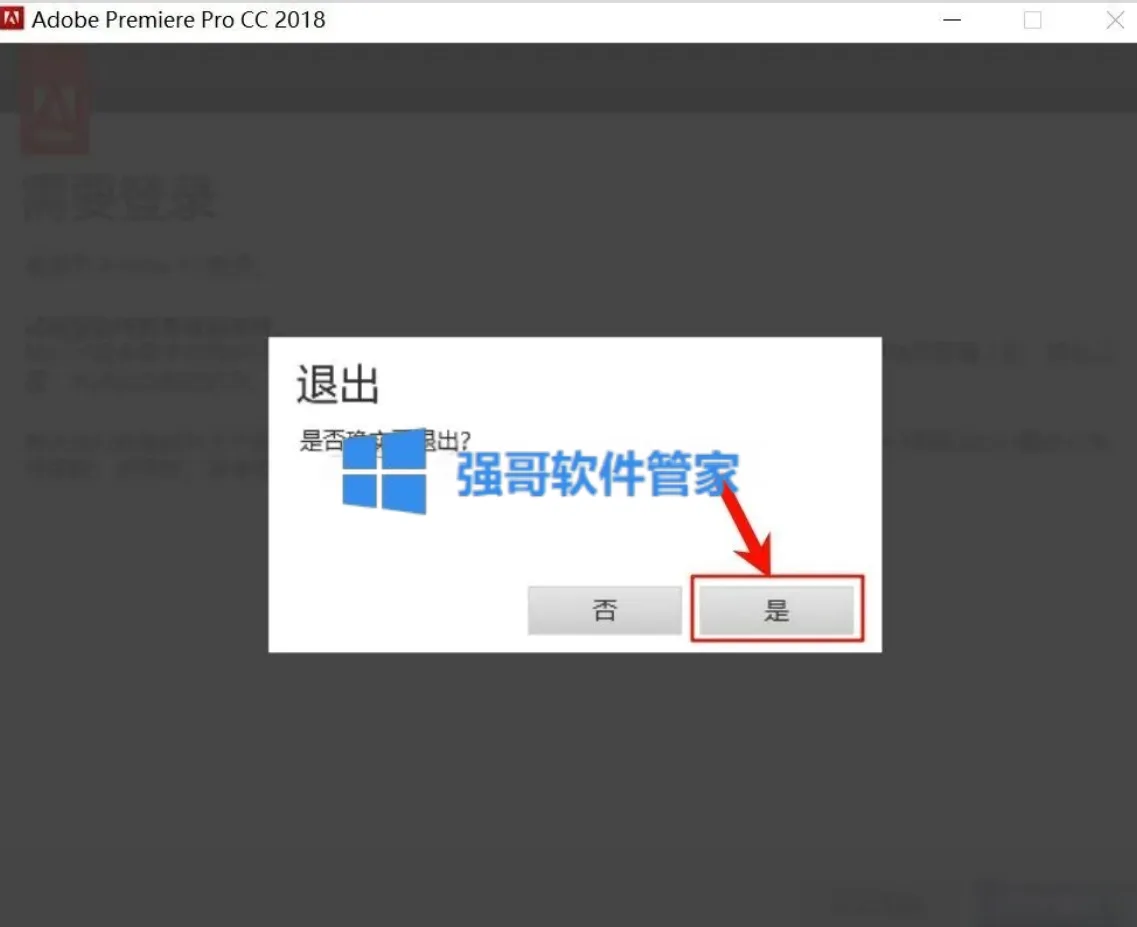This screenshot has height=927, width=1137.
Task: Minimize the Adobe Premiere Pro window
Action: point(952,20)
